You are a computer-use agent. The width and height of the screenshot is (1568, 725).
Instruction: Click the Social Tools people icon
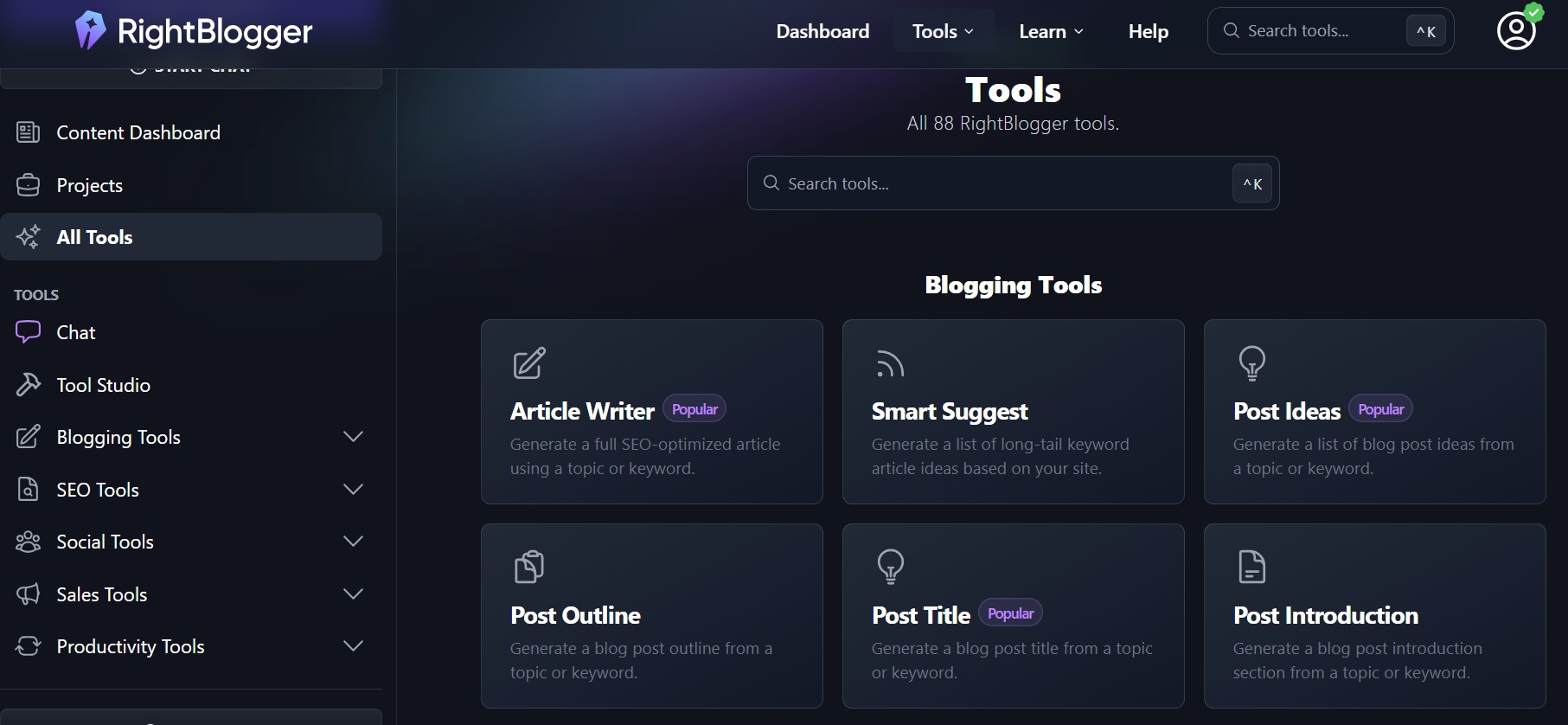(29, 542)
